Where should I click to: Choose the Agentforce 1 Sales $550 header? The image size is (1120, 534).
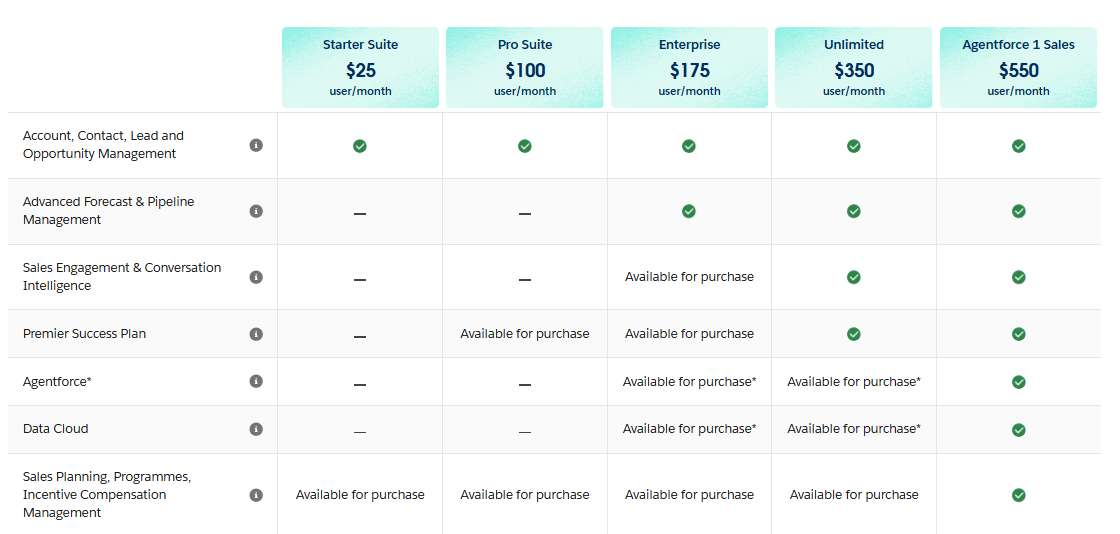tap(1018, 67)
